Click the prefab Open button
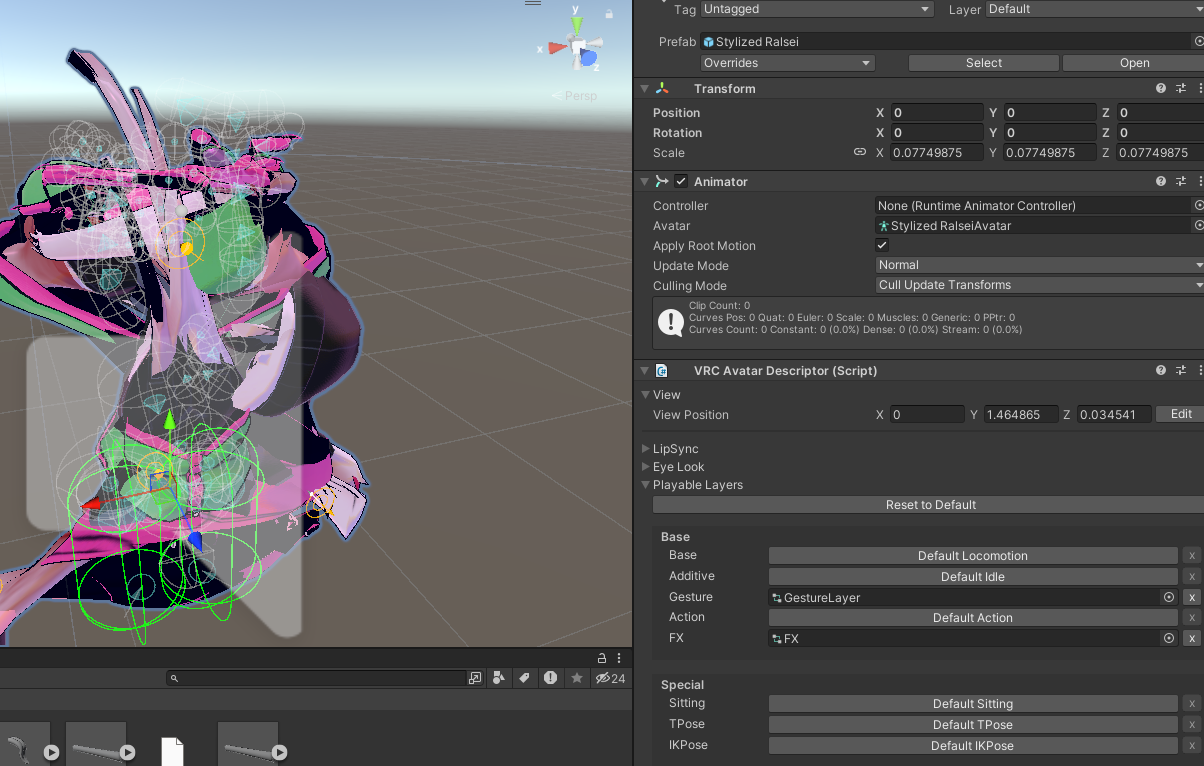This screenshot has height=766, width=1204. click(1134, 63)
